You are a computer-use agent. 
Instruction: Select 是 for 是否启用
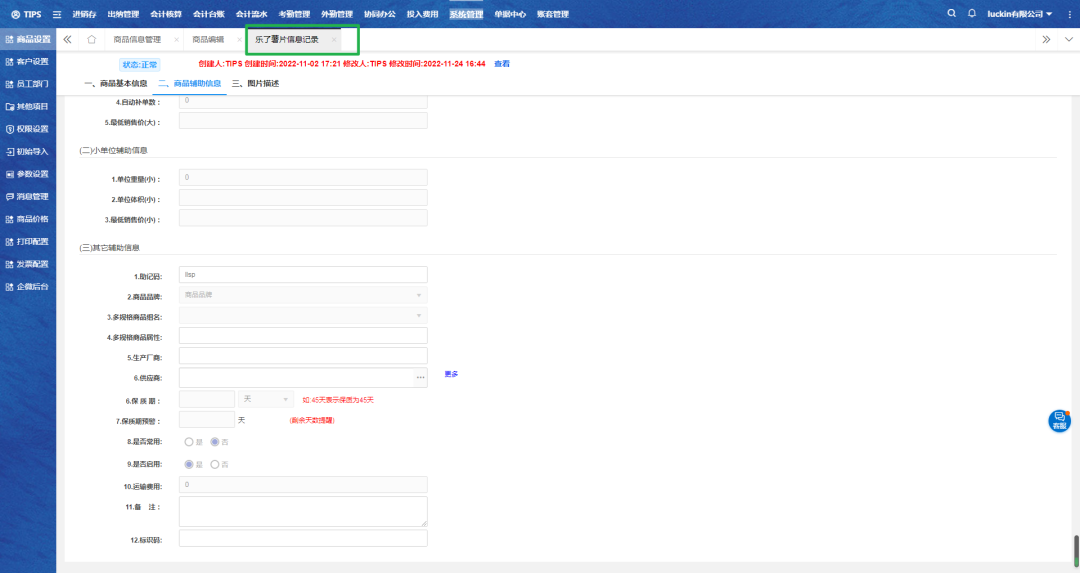tap(189, 464)
